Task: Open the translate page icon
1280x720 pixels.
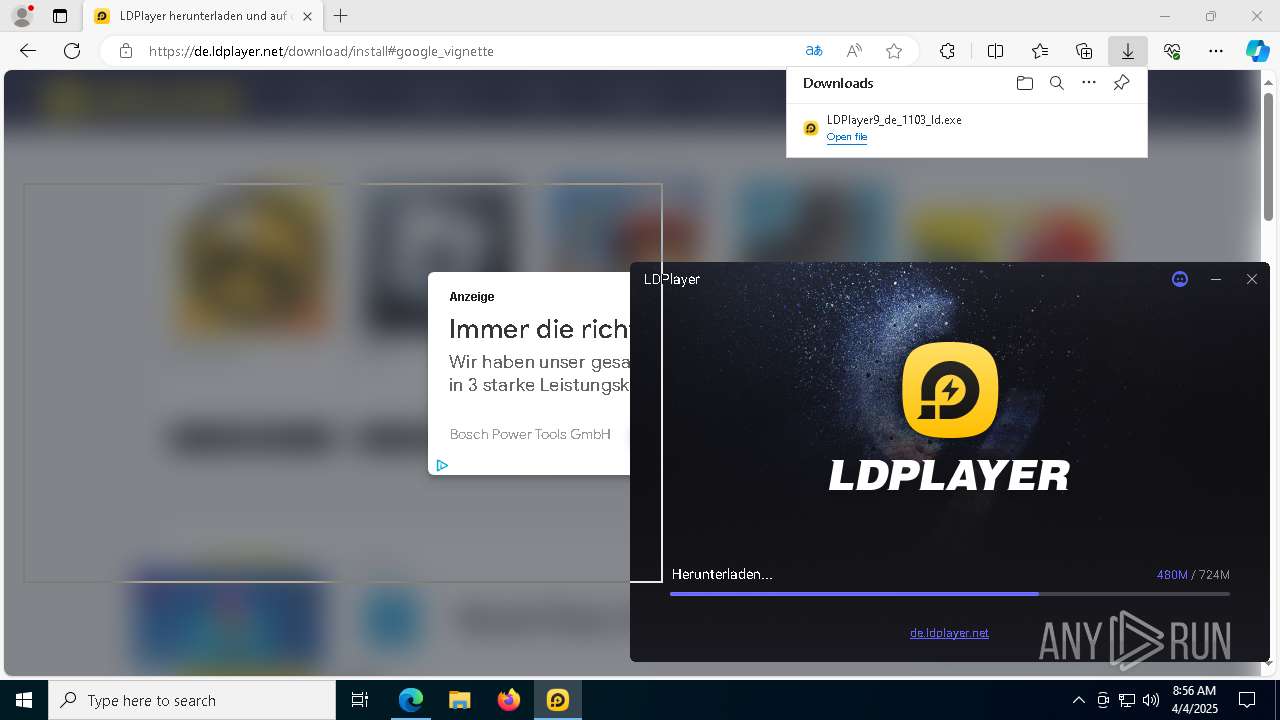Action: coord(814,51)
